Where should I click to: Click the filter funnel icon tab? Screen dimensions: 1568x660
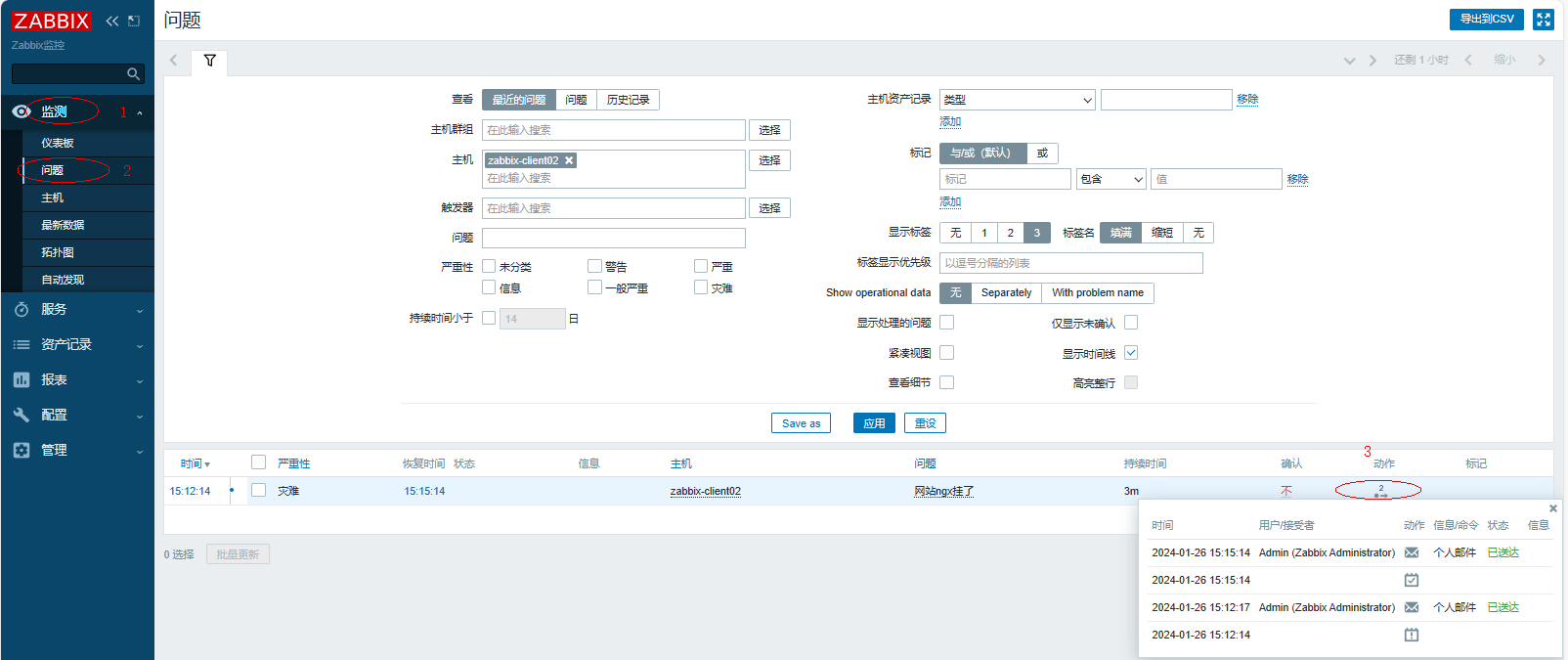tap(209, 61)
